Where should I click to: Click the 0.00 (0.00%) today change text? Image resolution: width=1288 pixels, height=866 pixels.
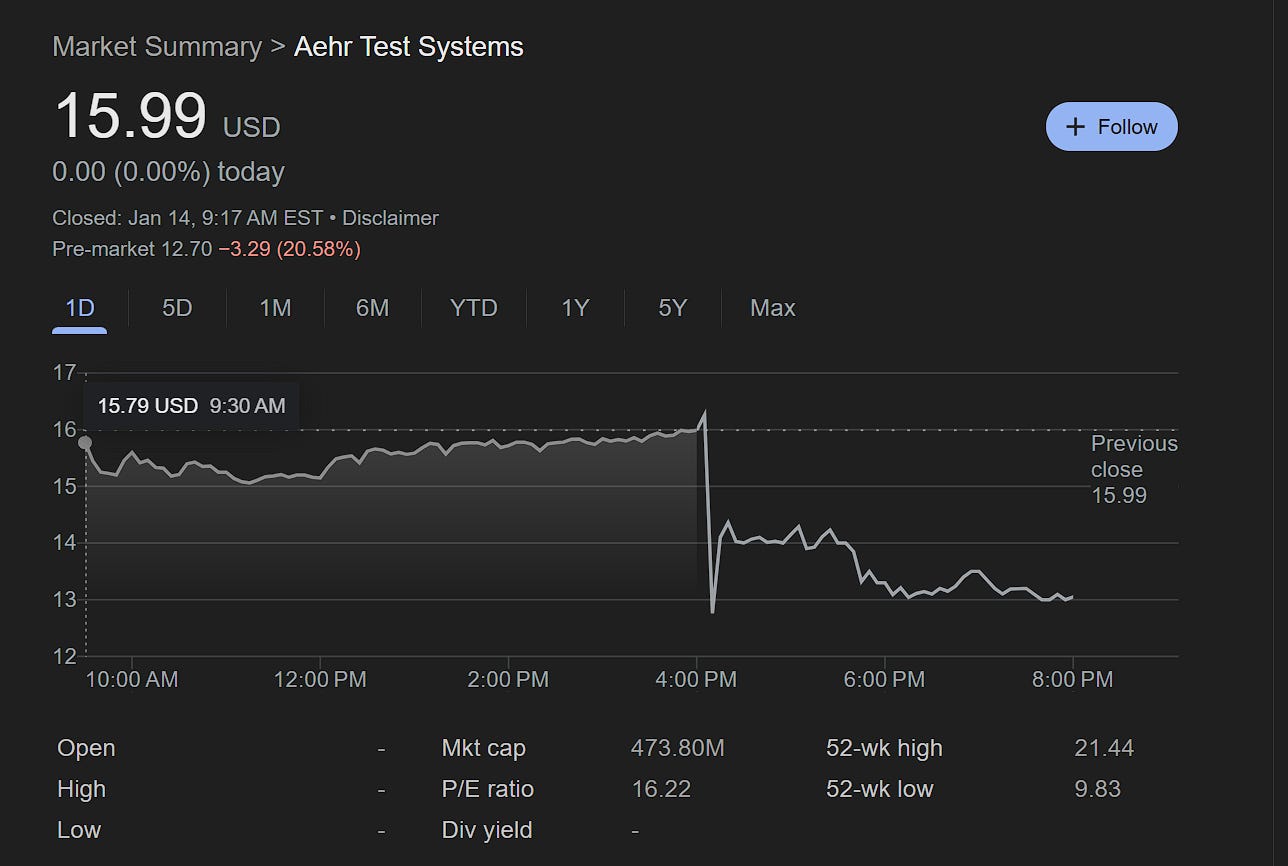[x=168, y=172]
